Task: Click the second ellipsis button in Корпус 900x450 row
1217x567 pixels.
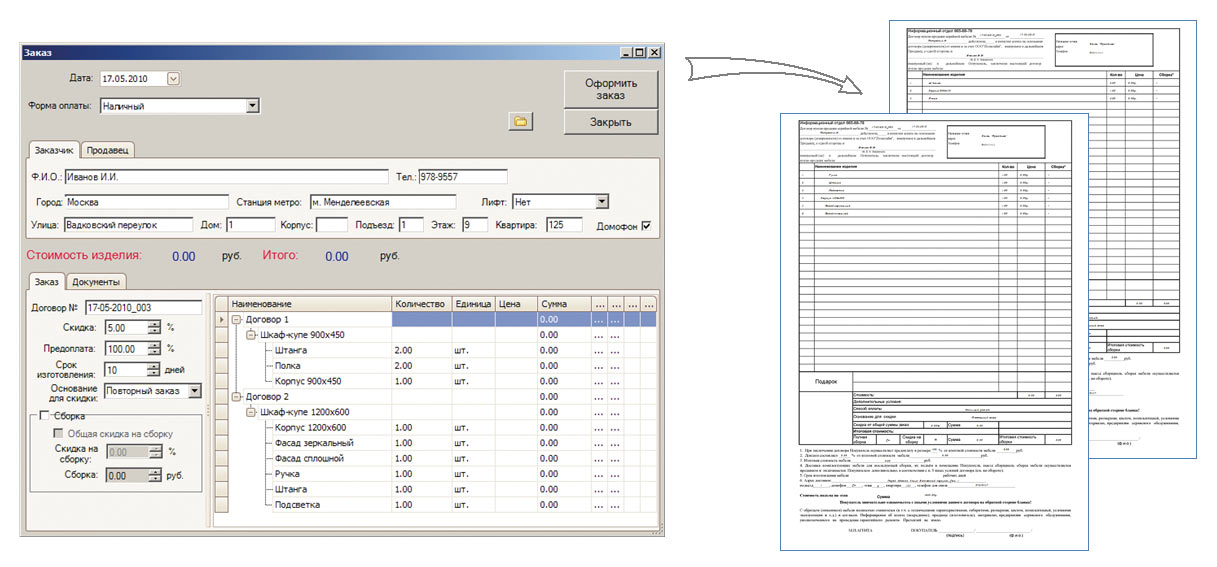Action: (x=615, y=381)
